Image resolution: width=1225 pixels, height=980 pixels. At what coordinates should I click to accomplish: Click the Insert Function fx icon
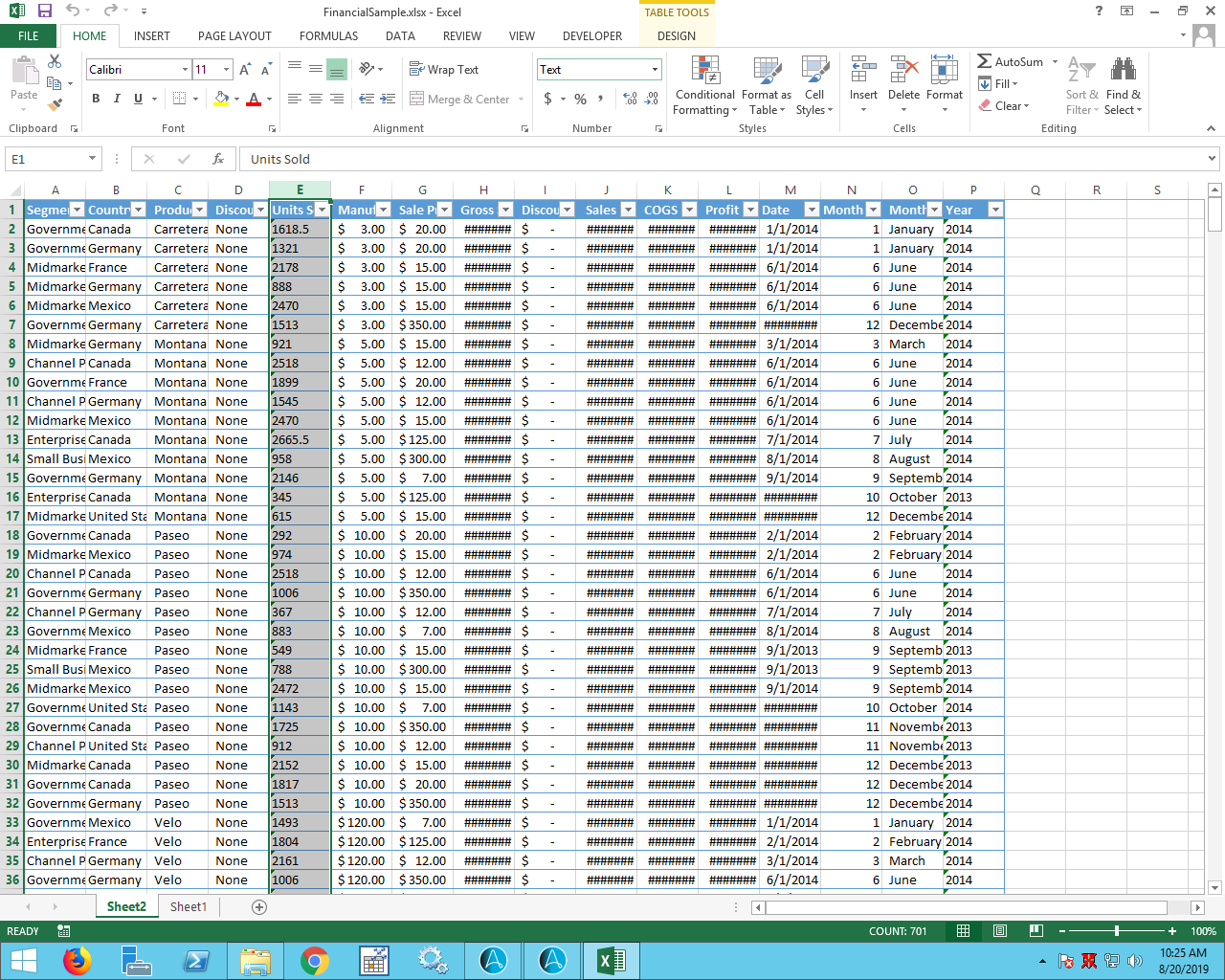[x=218, y=159]
